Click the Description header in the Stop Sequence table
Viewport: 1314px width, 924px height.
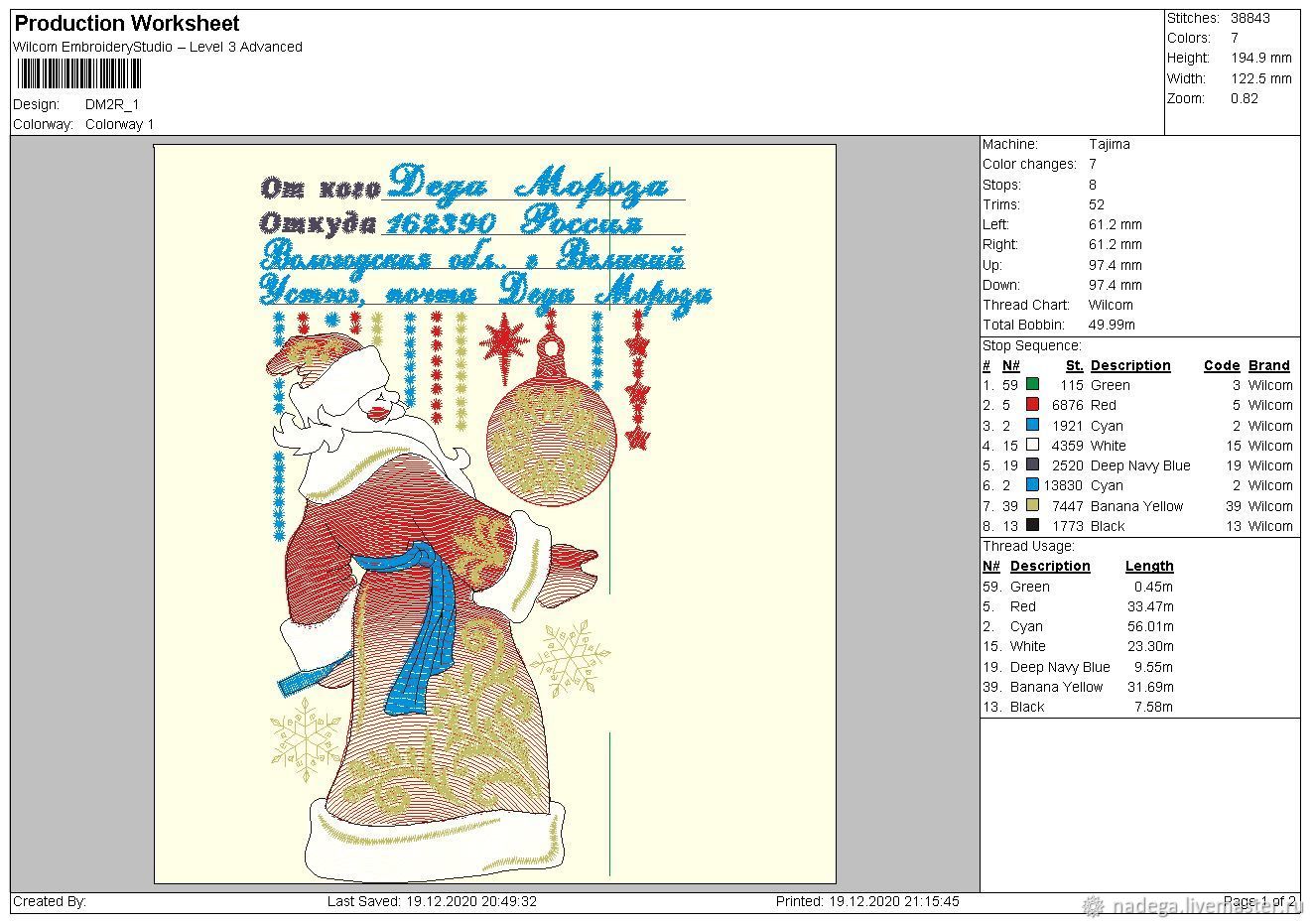tap(1129, 365)
